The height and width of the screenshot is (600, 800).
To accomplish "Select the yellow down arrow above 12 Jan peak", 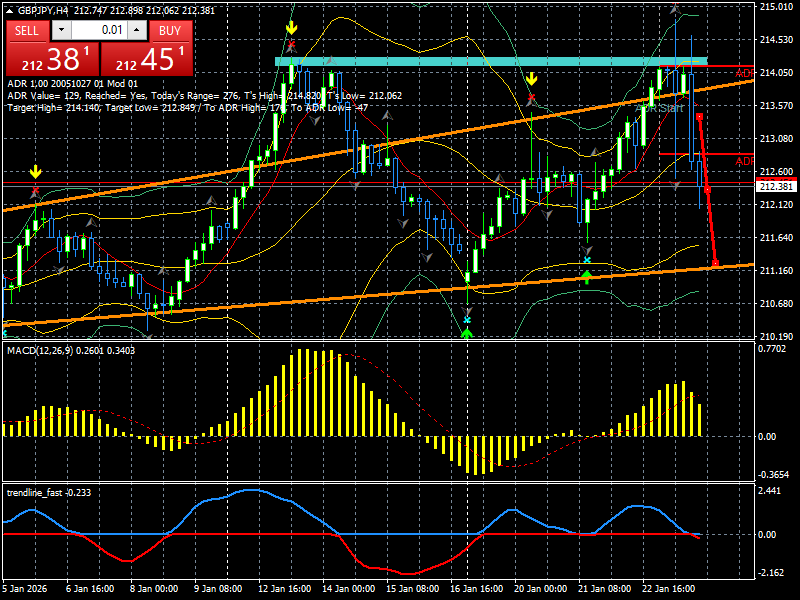I will [291, 28].
